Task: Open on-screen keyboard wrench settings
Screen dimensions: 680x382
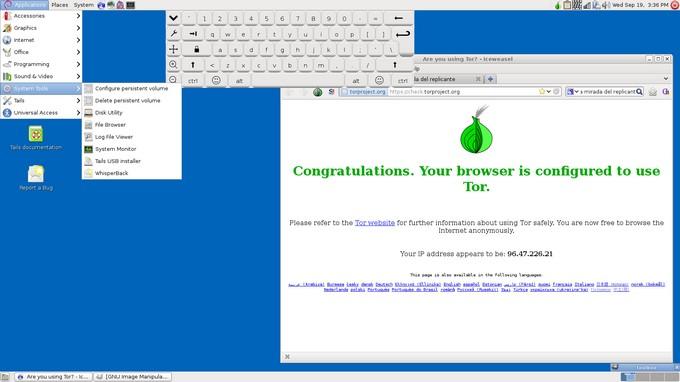Action: coord(173,34)
